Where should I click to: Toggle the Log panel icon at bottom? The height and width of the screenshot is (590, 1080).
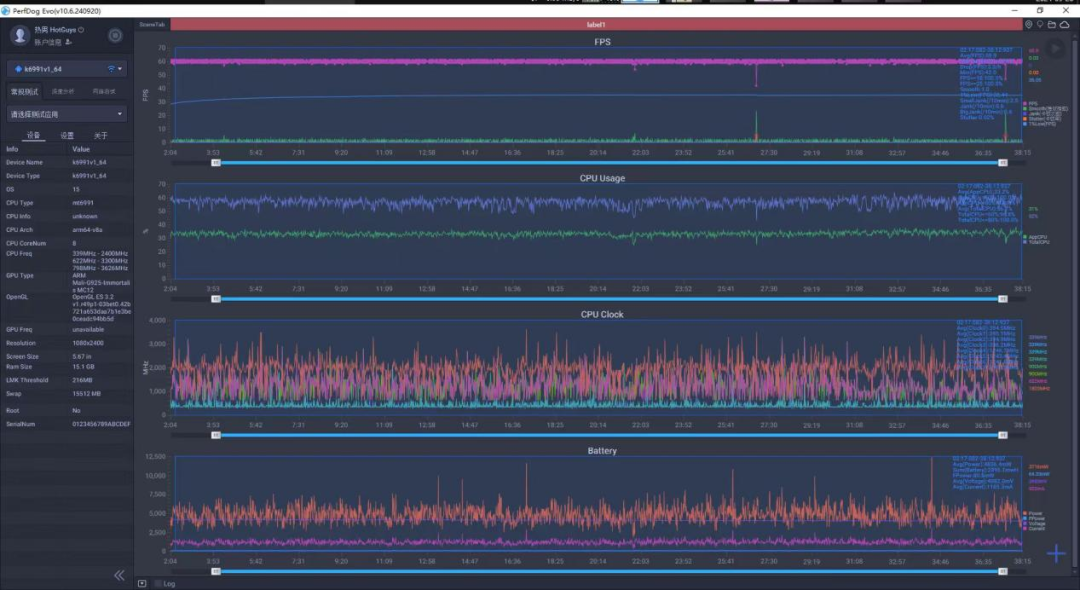click(142, 583)
